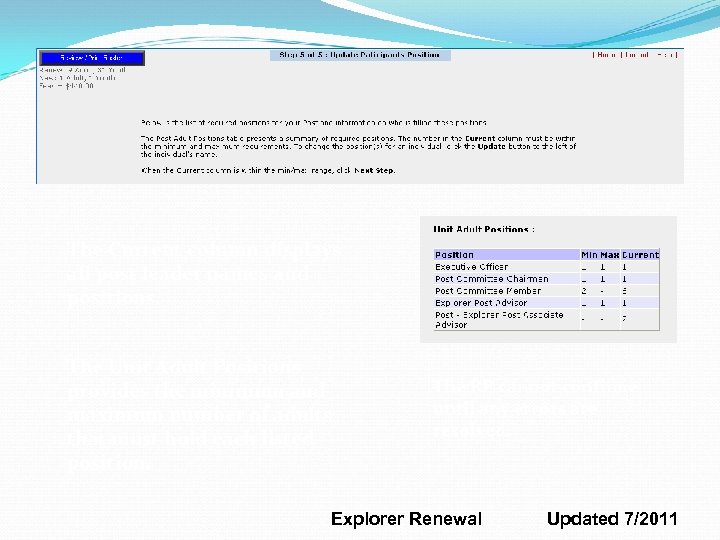Click the Current column header
This screenshot has width=720, height=540.
coord(640,255)
